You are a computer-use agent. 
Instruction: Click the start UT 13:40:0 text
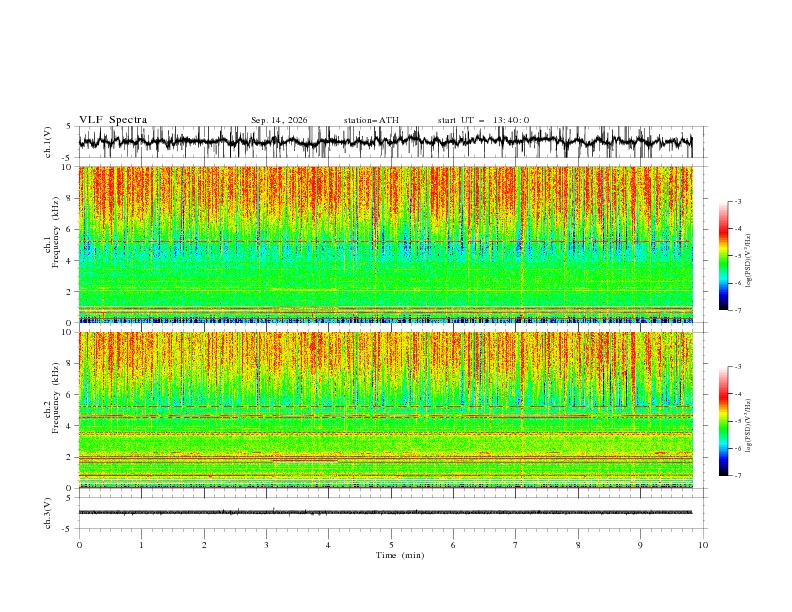tap(483, 120)
